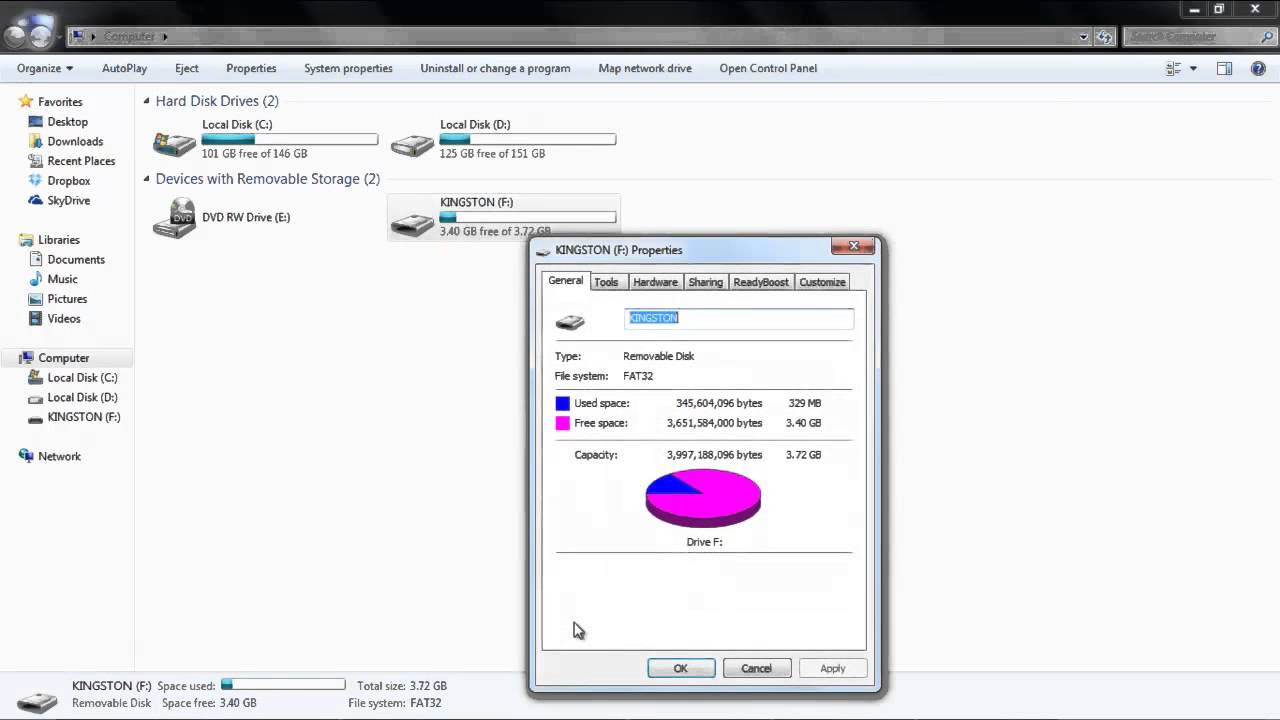
Task: Click the KINGSTON volume label text field
Action: point(739,318)
